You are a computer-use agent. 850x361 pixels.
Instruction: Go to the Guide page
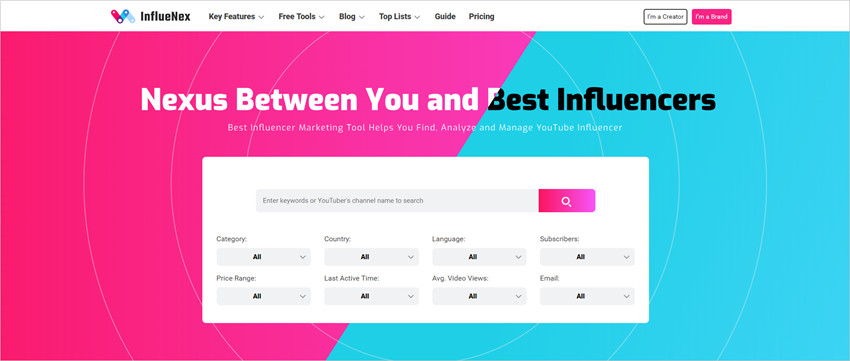click(x=445, y=17)
